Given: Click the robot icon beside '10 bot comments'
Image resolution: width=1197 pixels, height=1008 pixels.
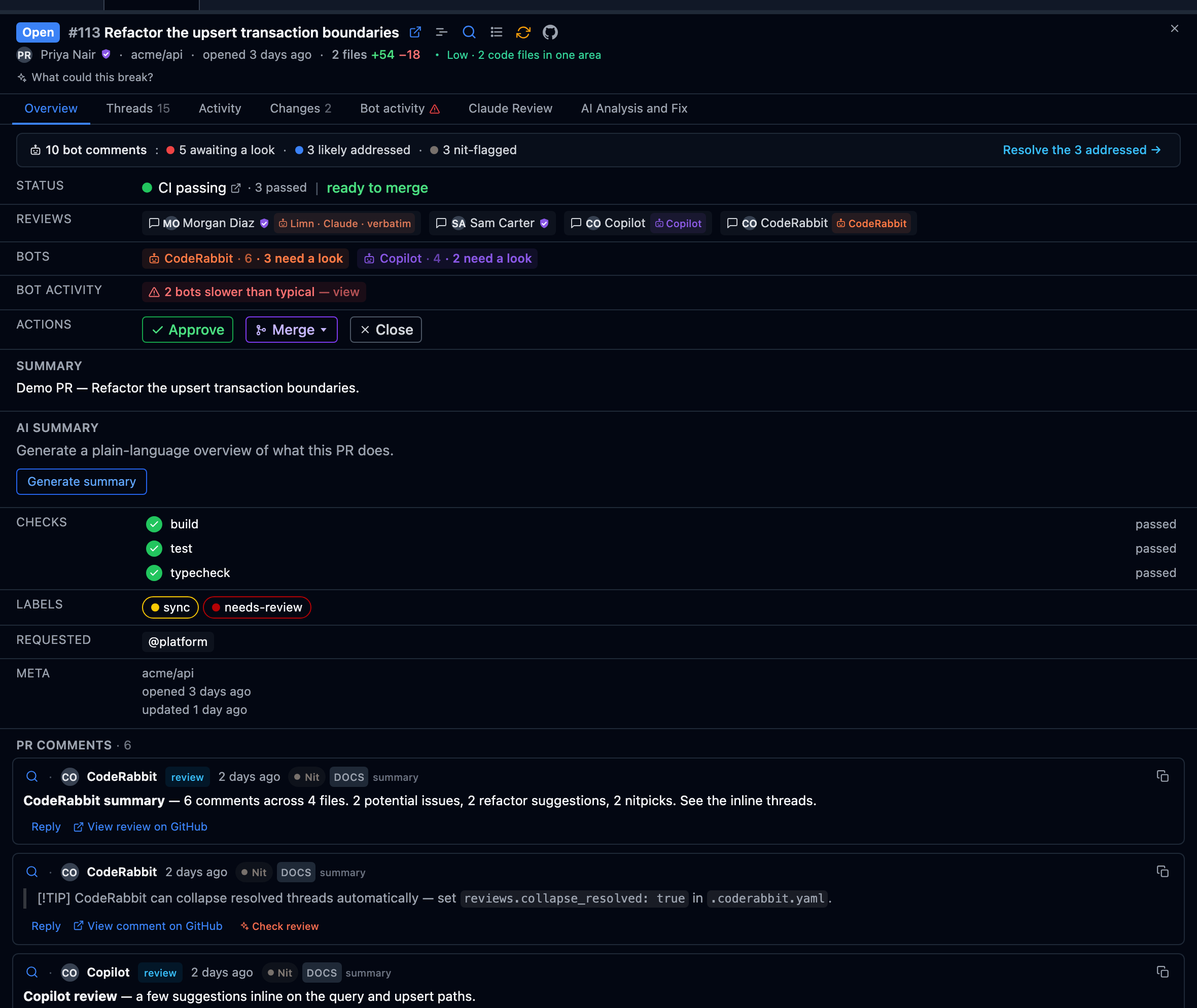Looking at the screenshot, I should tap(36, 150).
